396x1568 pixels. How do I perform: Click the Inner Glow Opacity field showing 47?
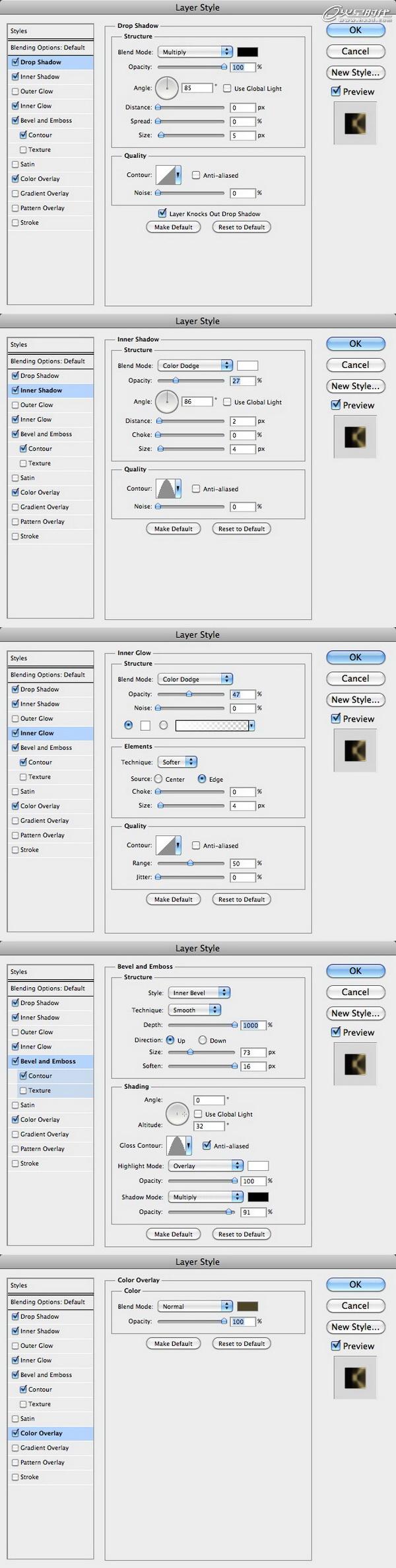242,694
